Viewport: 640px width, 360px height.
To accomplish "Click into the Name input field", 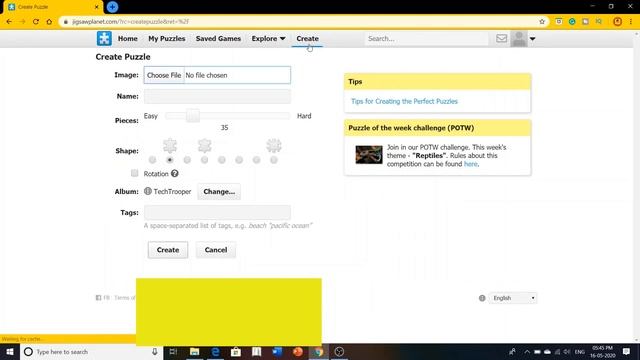I will click(217, 96).
